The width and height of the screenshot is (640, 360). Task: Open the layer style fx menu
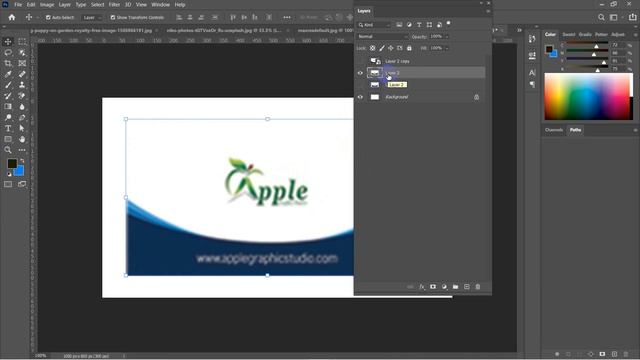click(x=422, y=287)
